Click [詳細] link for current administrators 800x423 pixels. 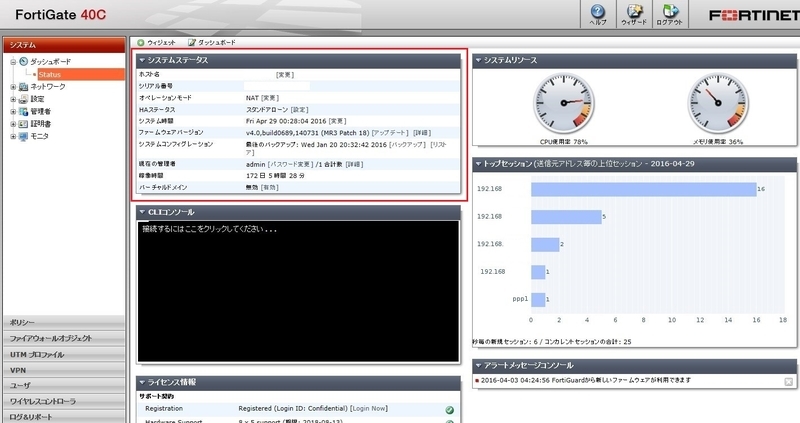click(354, 164)
